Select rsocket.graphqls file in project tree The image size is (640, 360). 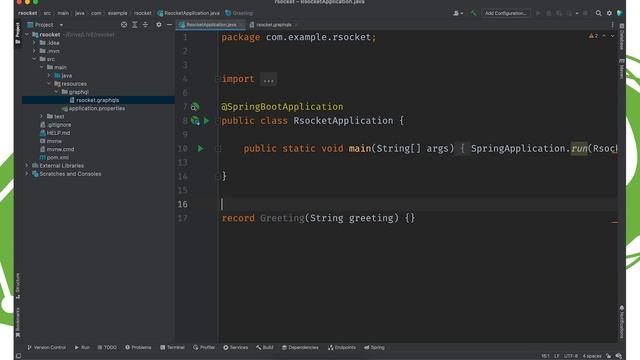(x=98, y=100)
